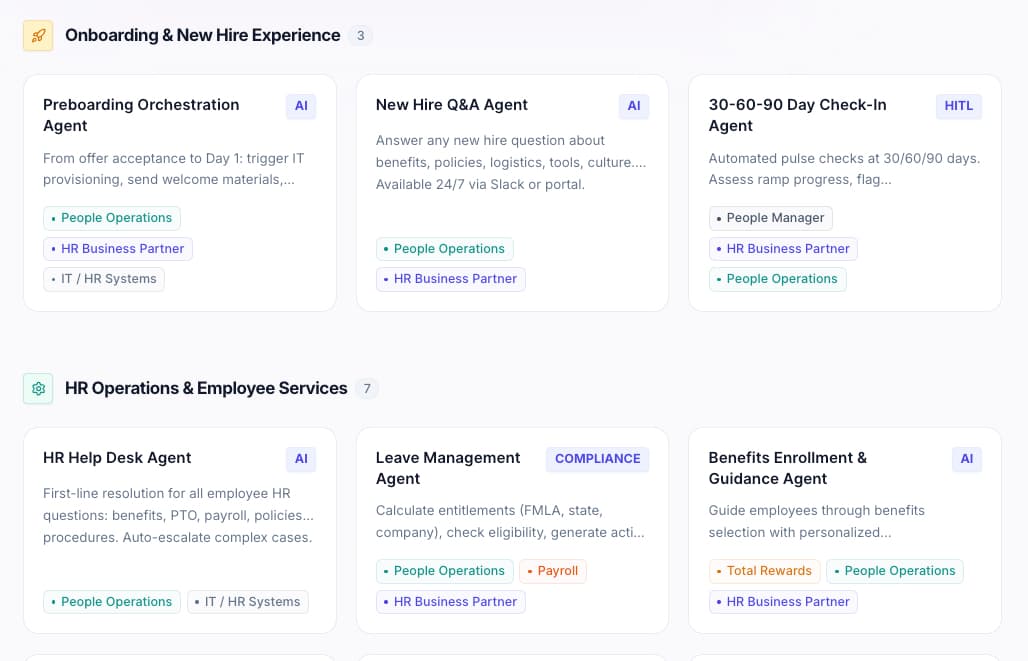Click description starting 'From offer acceptance to Day 1'

pos(174,169)
